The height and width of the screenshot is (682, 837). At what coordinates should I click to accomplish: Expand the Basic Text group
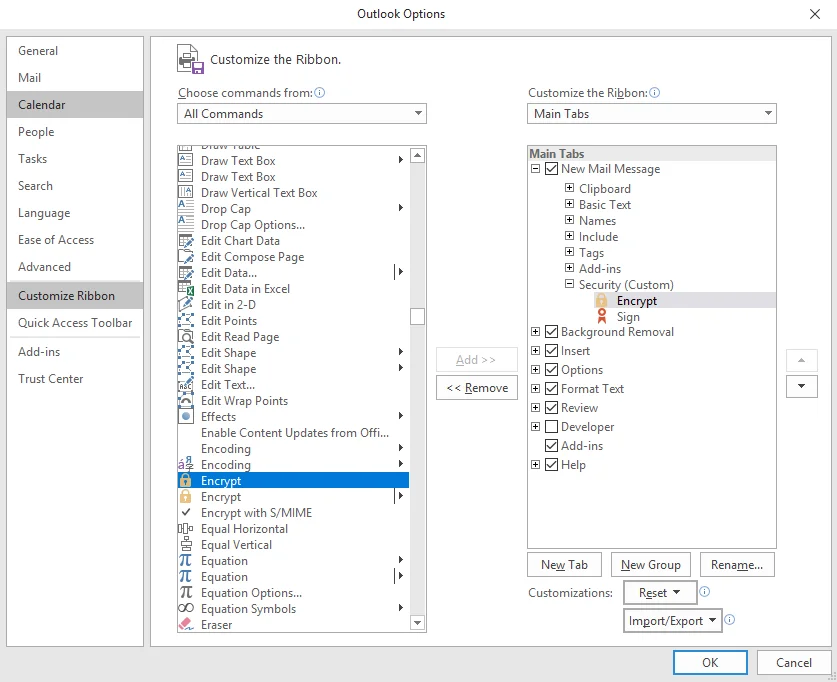(x=570, y=204)
